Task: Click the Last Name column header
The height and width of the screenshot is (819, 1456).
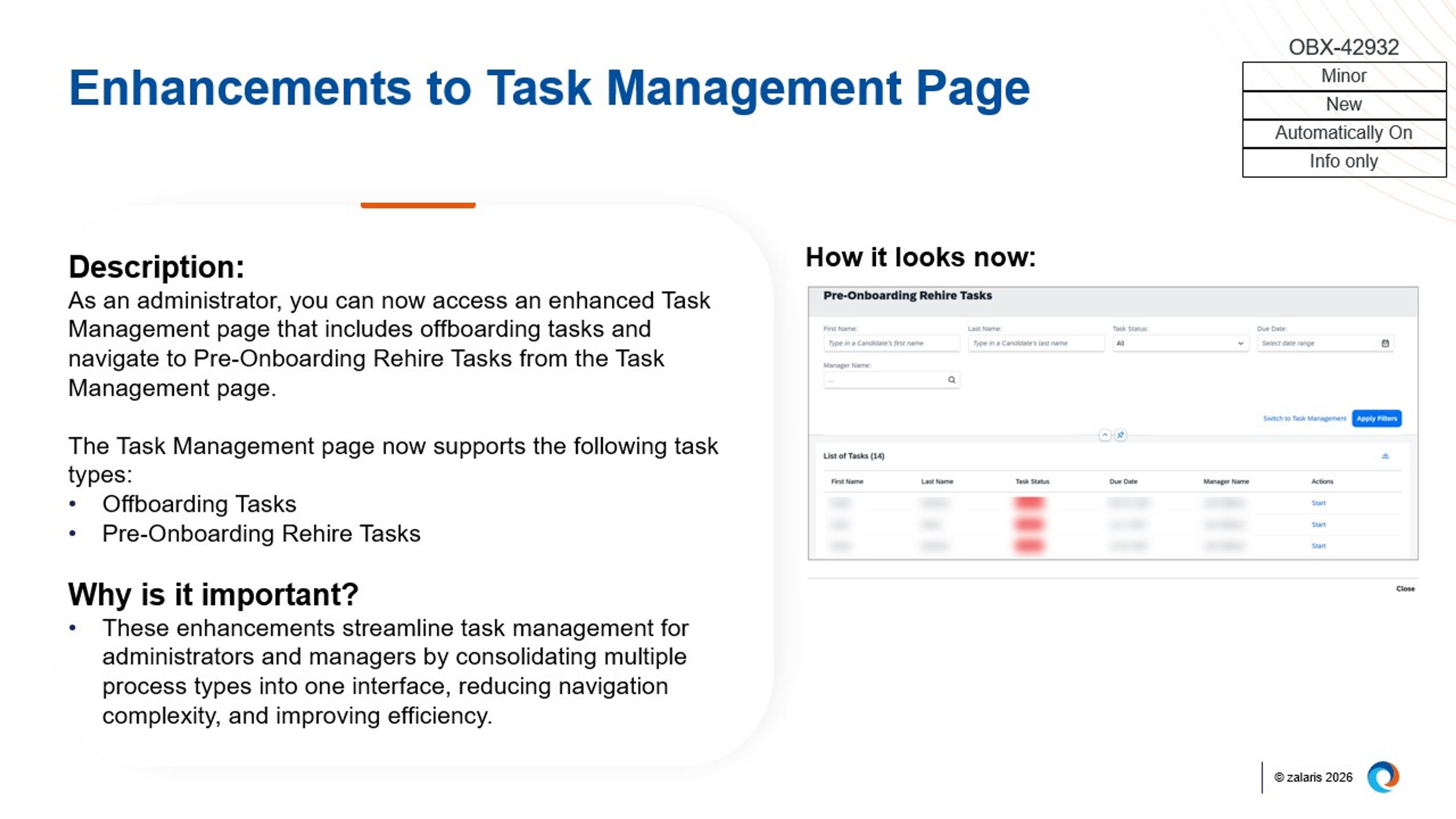Action: point(937,482)
